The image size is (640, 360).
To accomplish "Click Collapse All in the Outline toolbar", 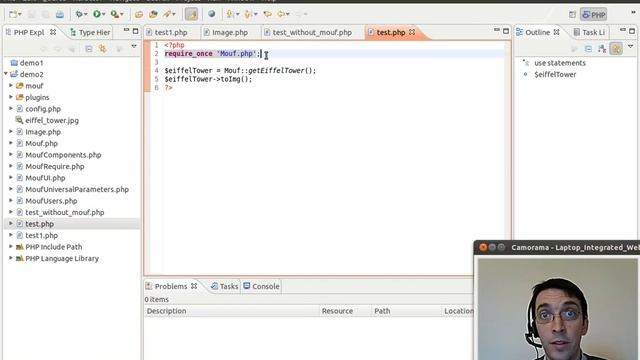I will pos(588,49).
